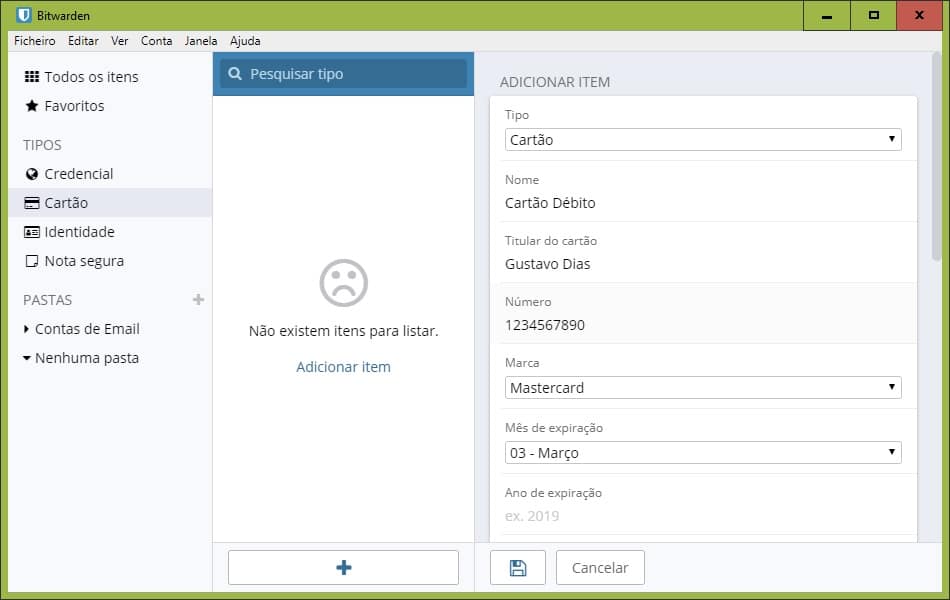Filter by Identidade type
Viewport: 950px width, 600px height.
(x=79, y=232)
